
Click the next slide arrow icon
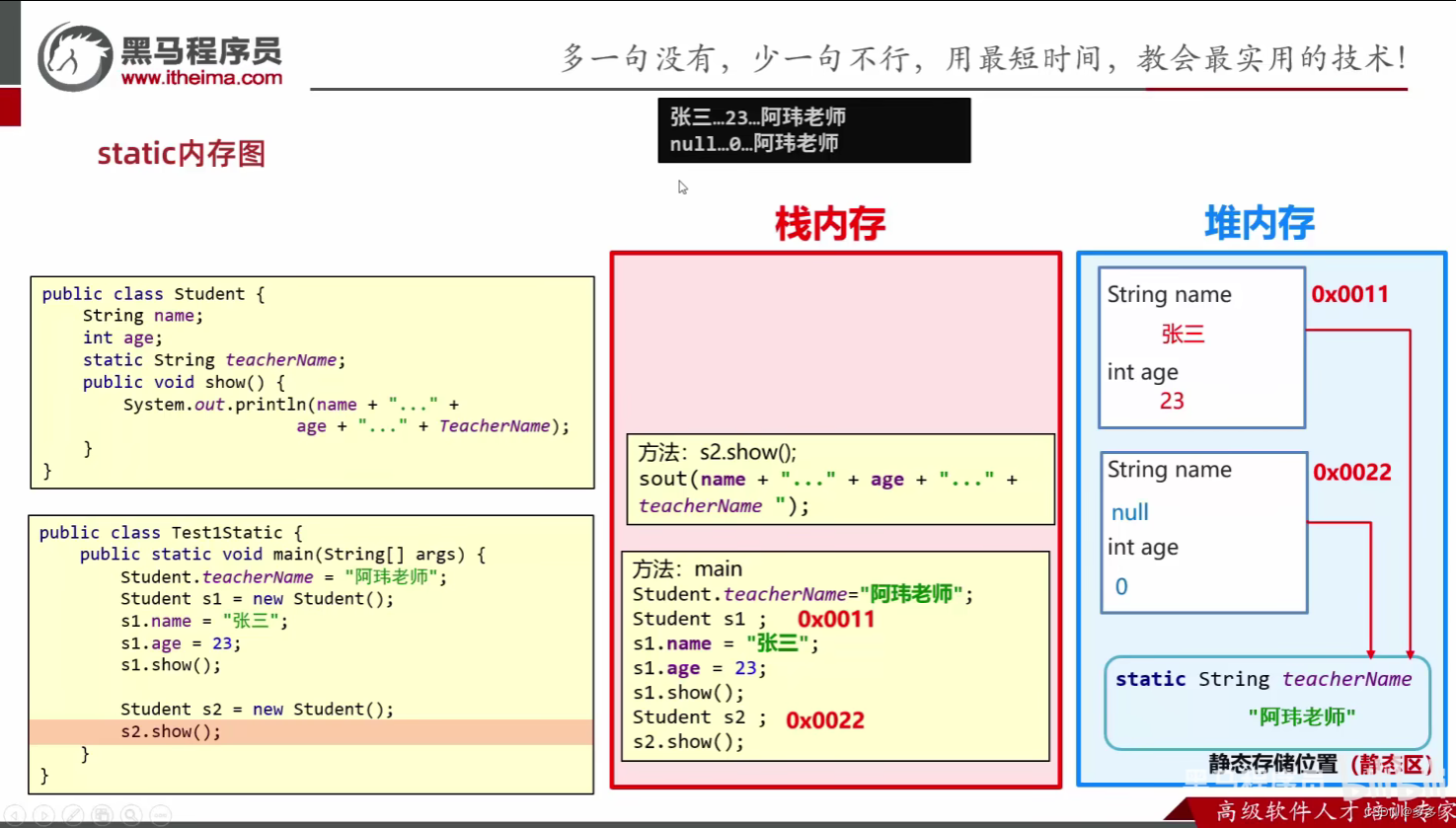point(44,815)
